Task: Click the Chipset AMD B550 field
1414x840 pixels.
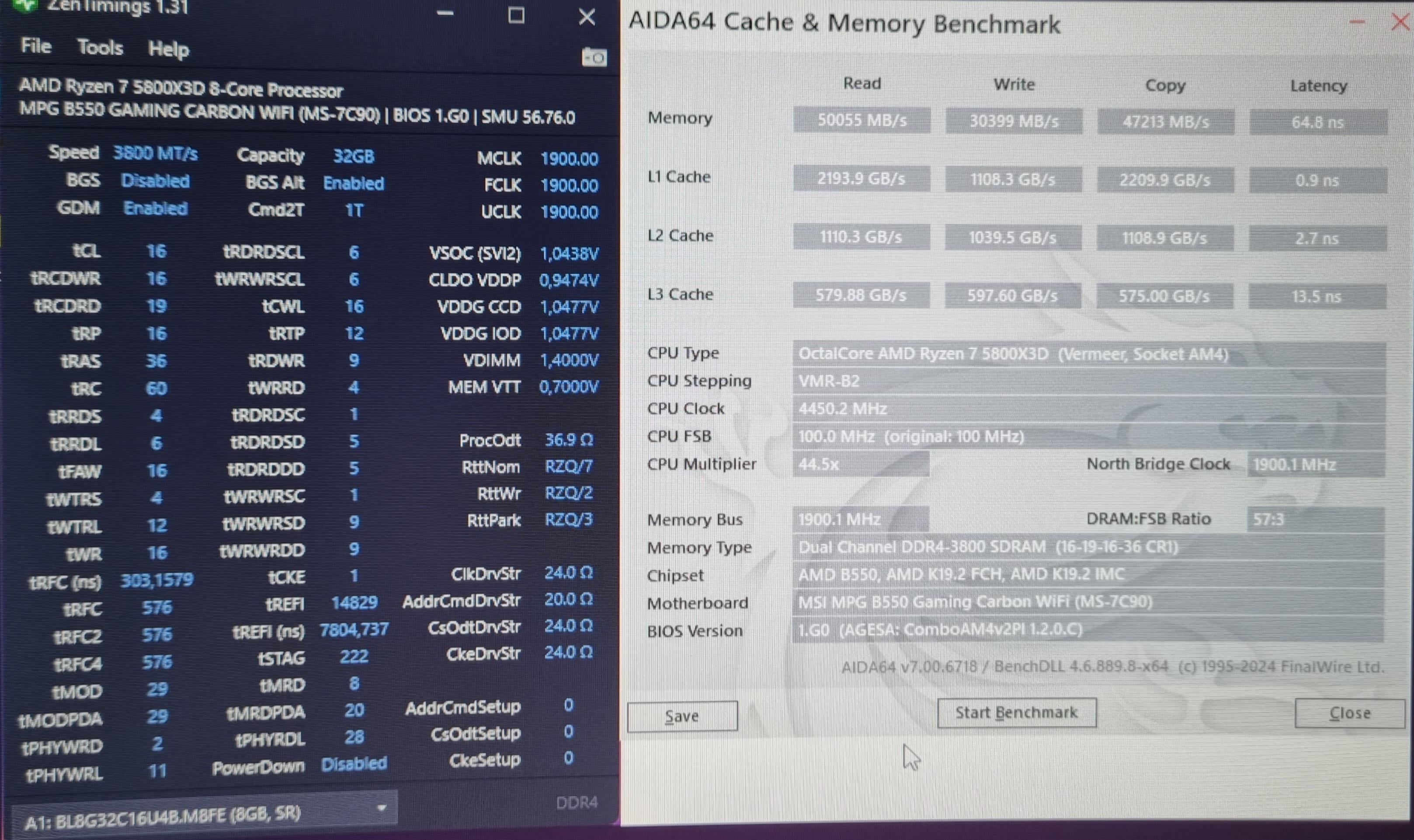Action: click(1088, 575)
